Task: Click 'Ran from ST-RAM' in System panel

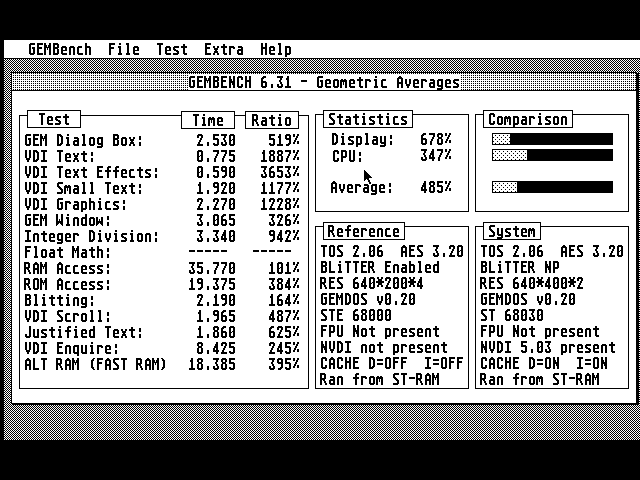Action: coord(540,379)
